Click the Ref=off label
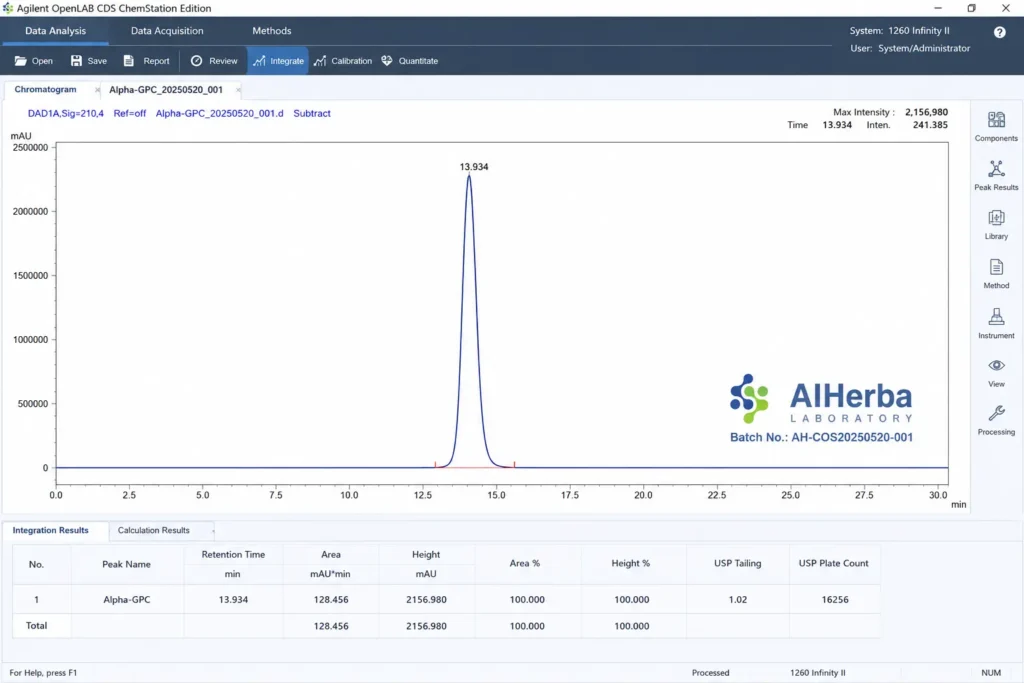Screen dimensions: 1024x683 (x=129, y=113)
